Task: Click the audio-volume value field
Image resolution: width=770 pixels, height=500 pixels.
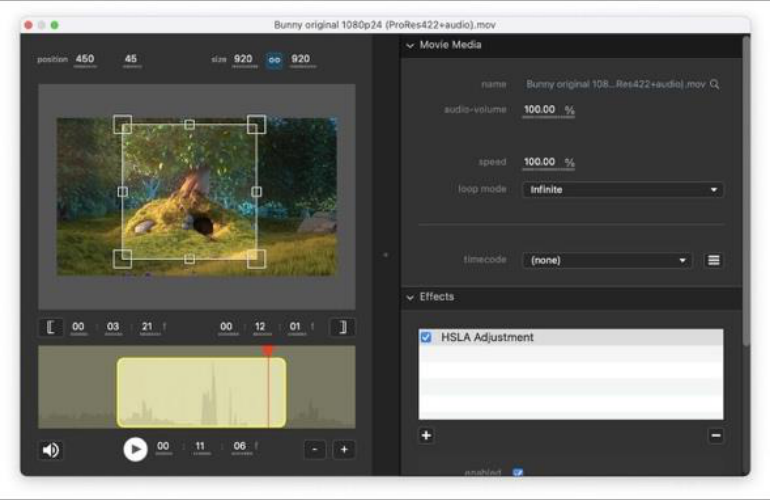Action: click(x=540, y=110)
